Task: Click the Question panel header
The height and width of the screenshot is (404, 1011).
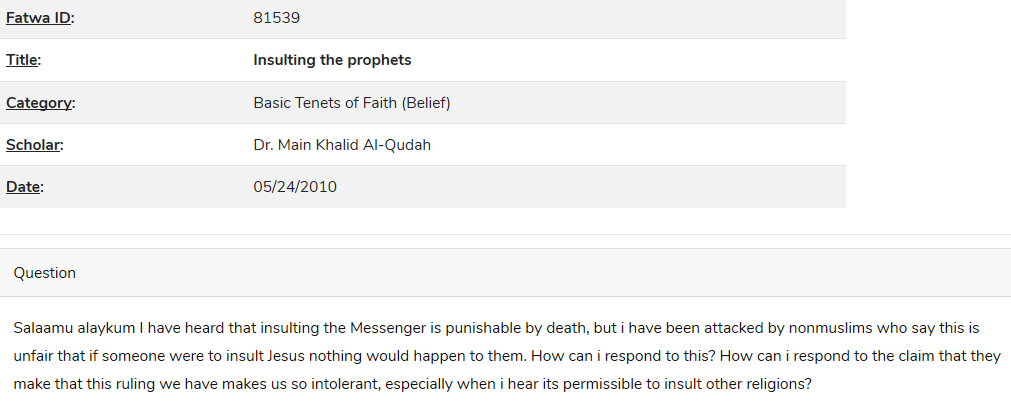Action: pyautogui.click(x=506, y=273)
